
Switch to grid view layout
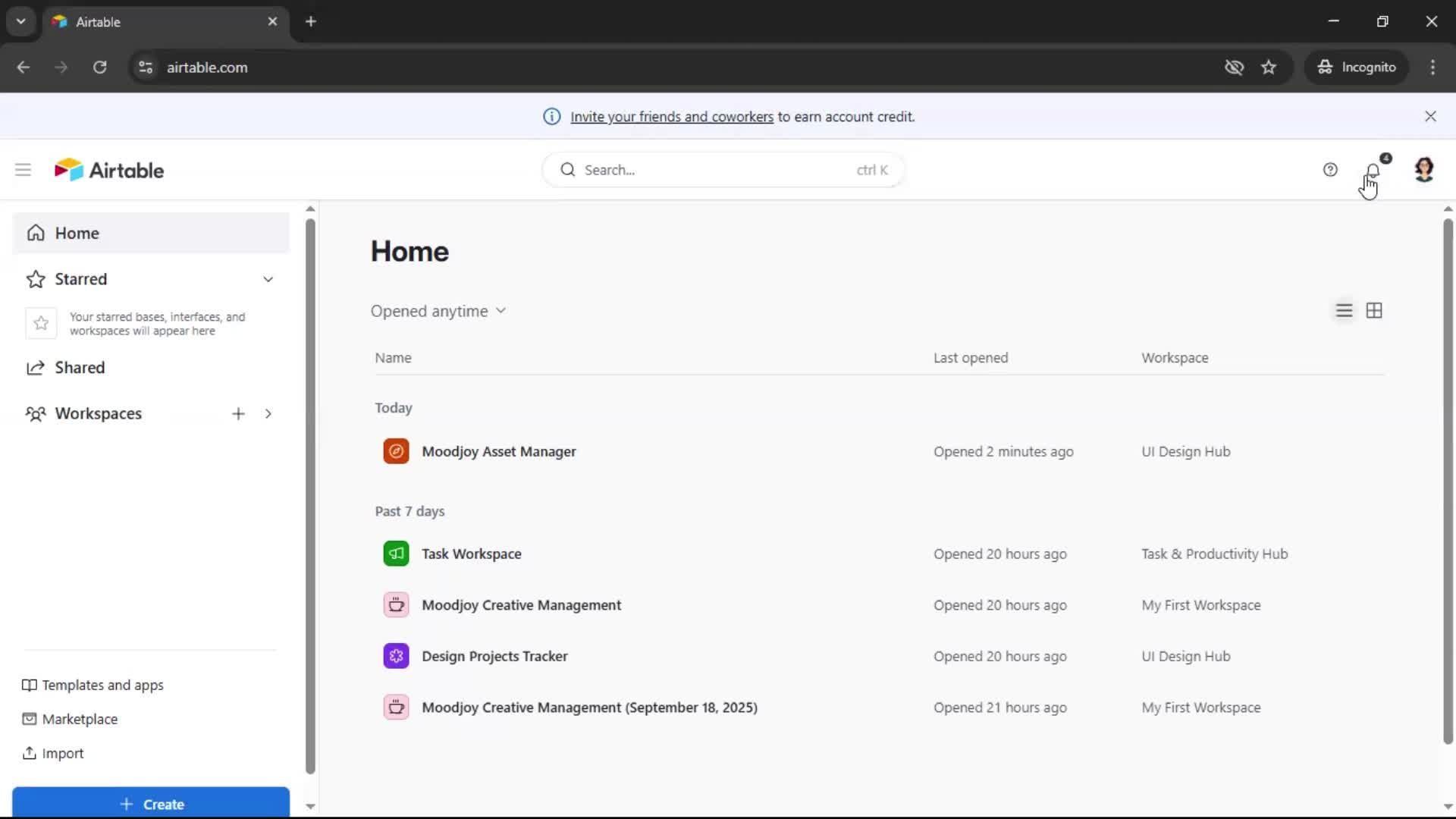1374,311
